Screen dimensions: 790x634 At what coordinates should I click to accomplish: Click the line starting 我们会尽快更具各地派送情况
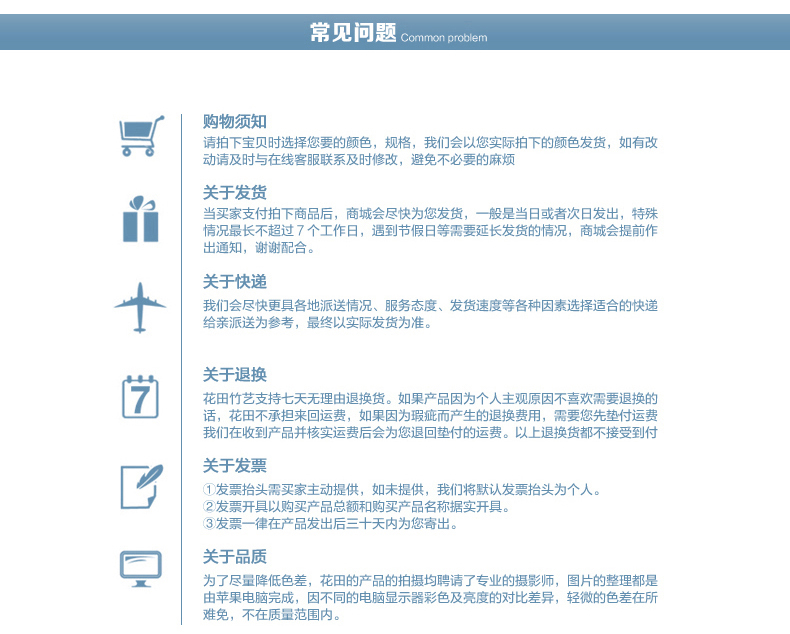point(430,306)
